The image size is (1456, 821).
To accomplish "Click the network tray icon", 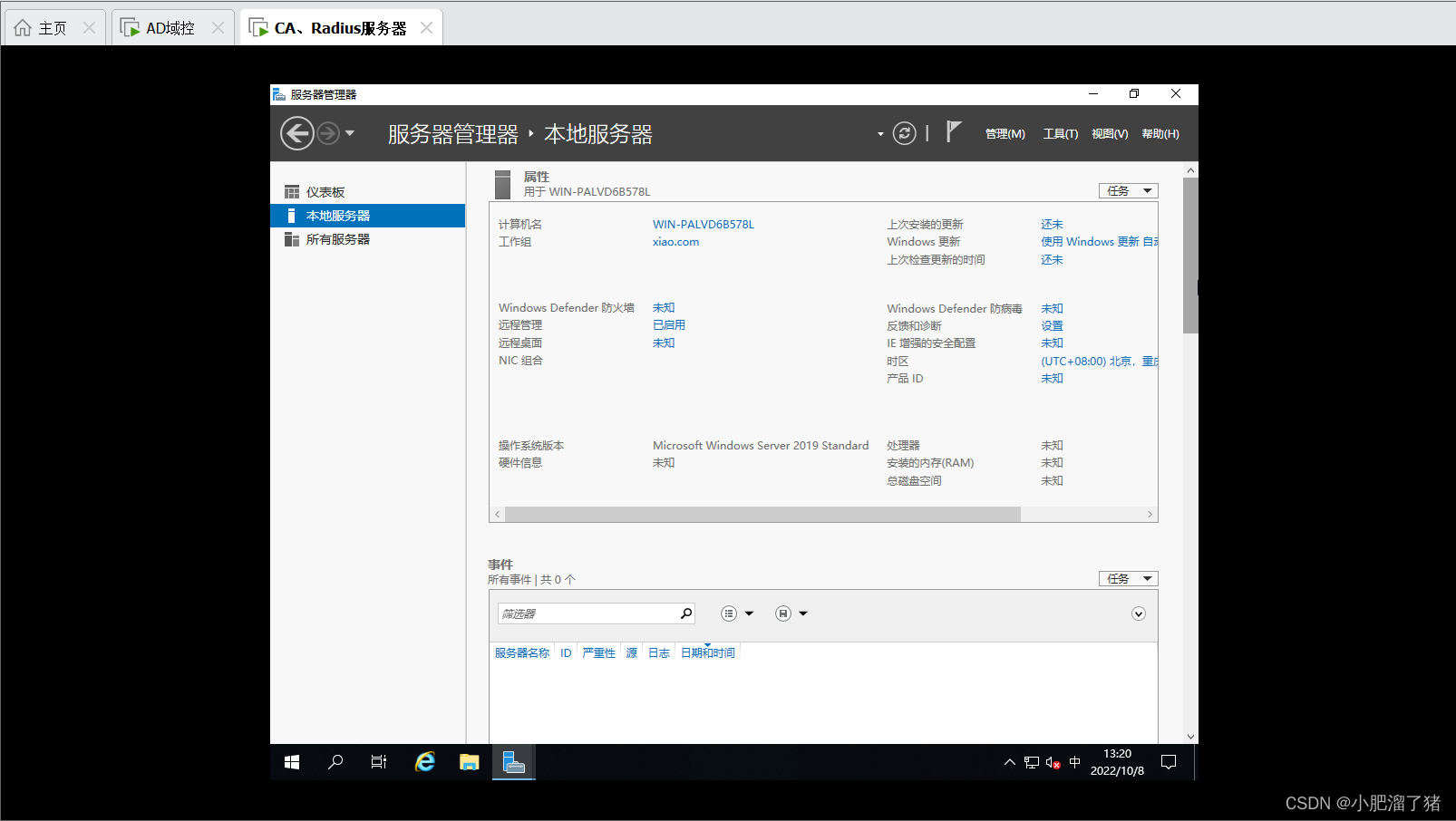I will coord(1032,762).
